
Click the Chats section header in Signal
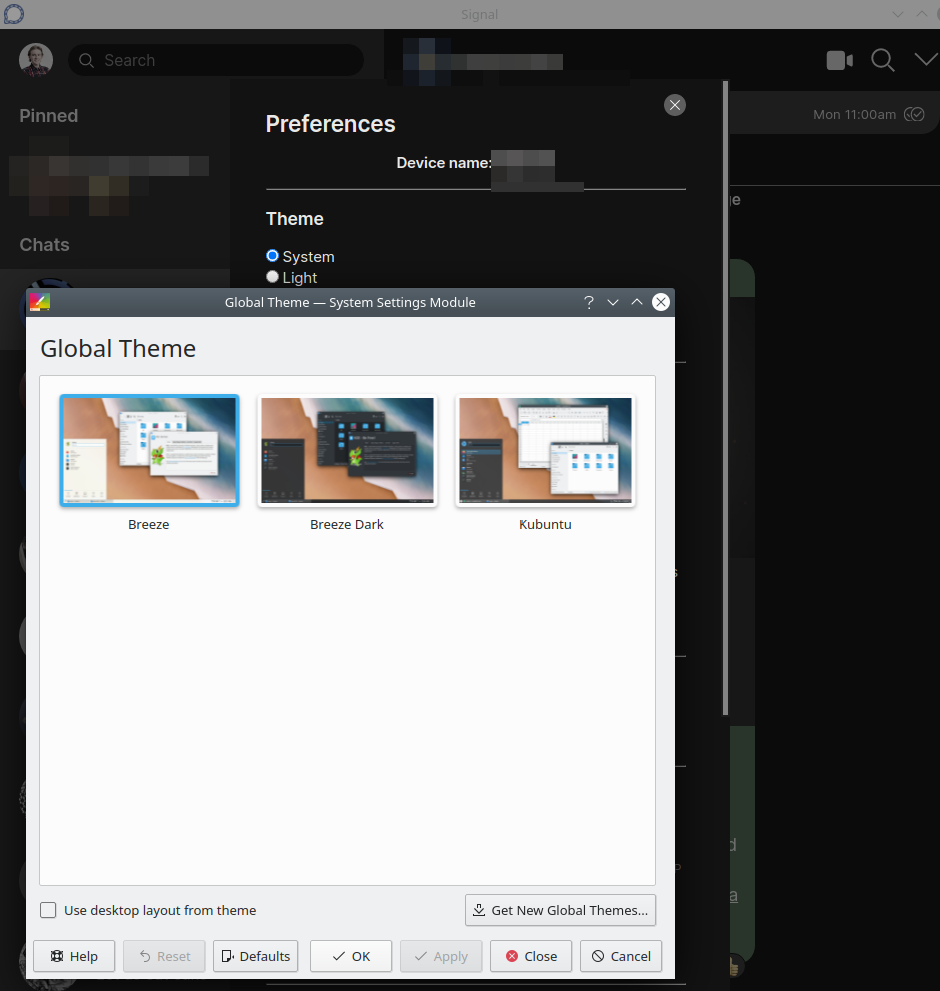tap(44, 245)
